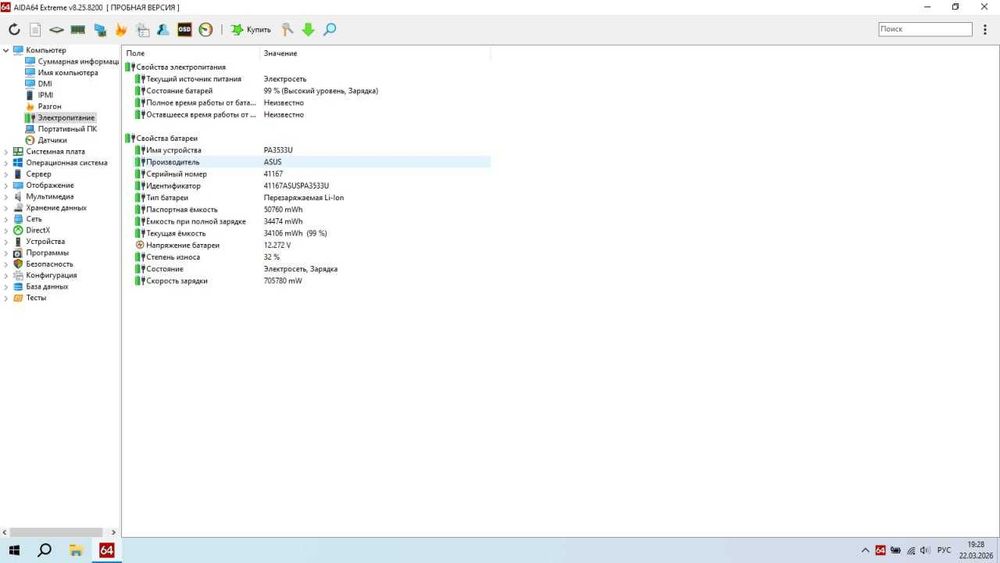Select the Тип батареи row
The width and height of the screenshot is (1000, 563).
(x=307, y=198)
